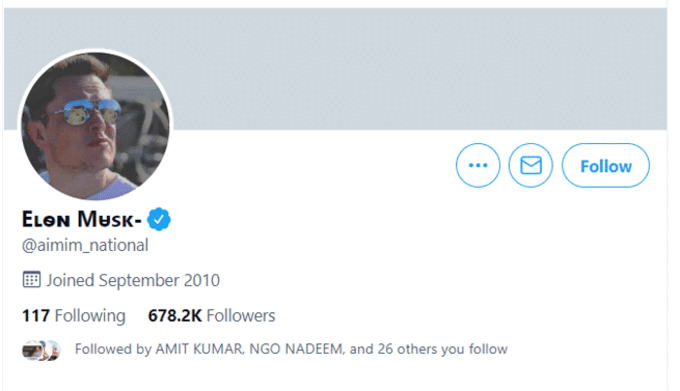Click the envelope message icon

[531, 165]
